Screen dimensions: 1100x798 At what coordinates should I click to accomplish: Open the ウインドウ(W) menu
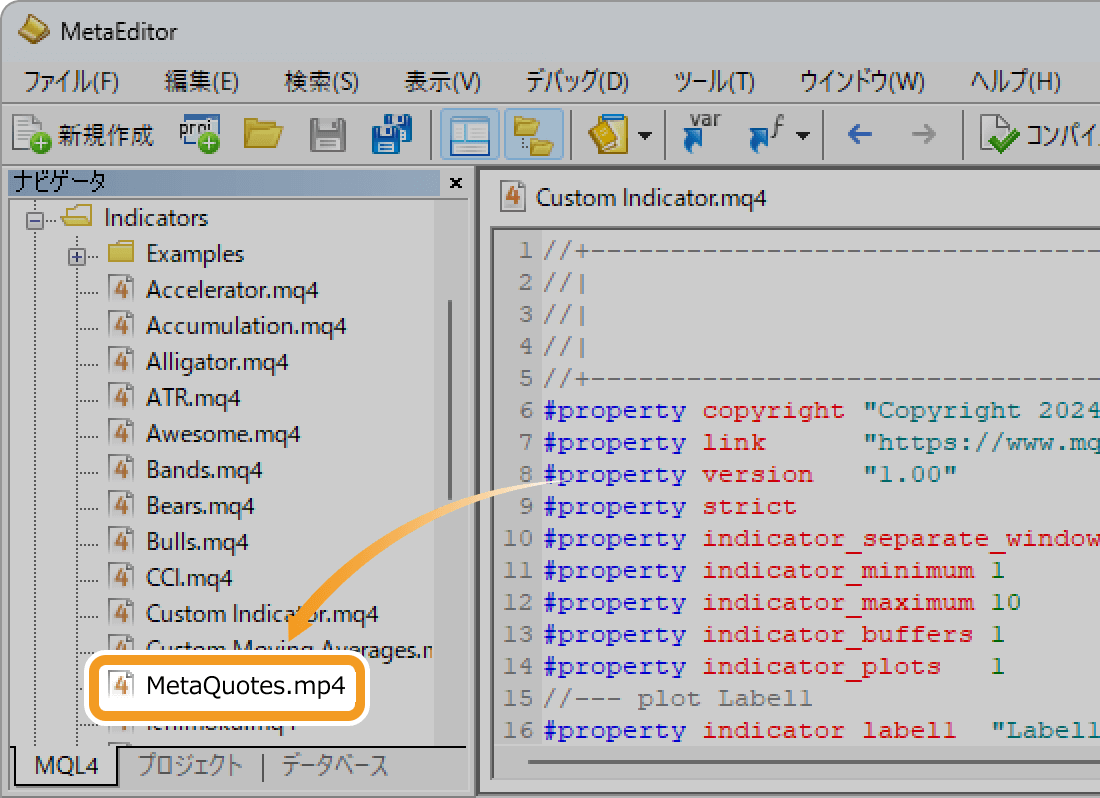click(862, 81)
